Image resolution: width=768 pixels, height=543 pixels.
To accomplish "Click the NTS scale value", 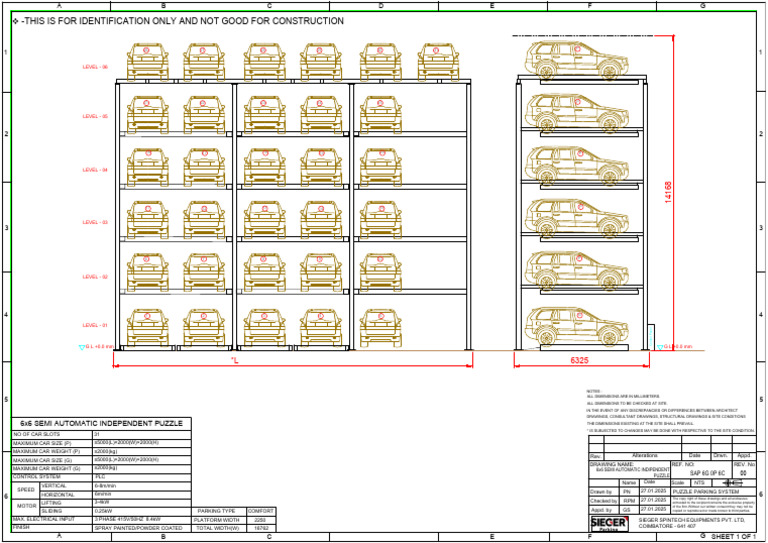I will tap(698, 483).
